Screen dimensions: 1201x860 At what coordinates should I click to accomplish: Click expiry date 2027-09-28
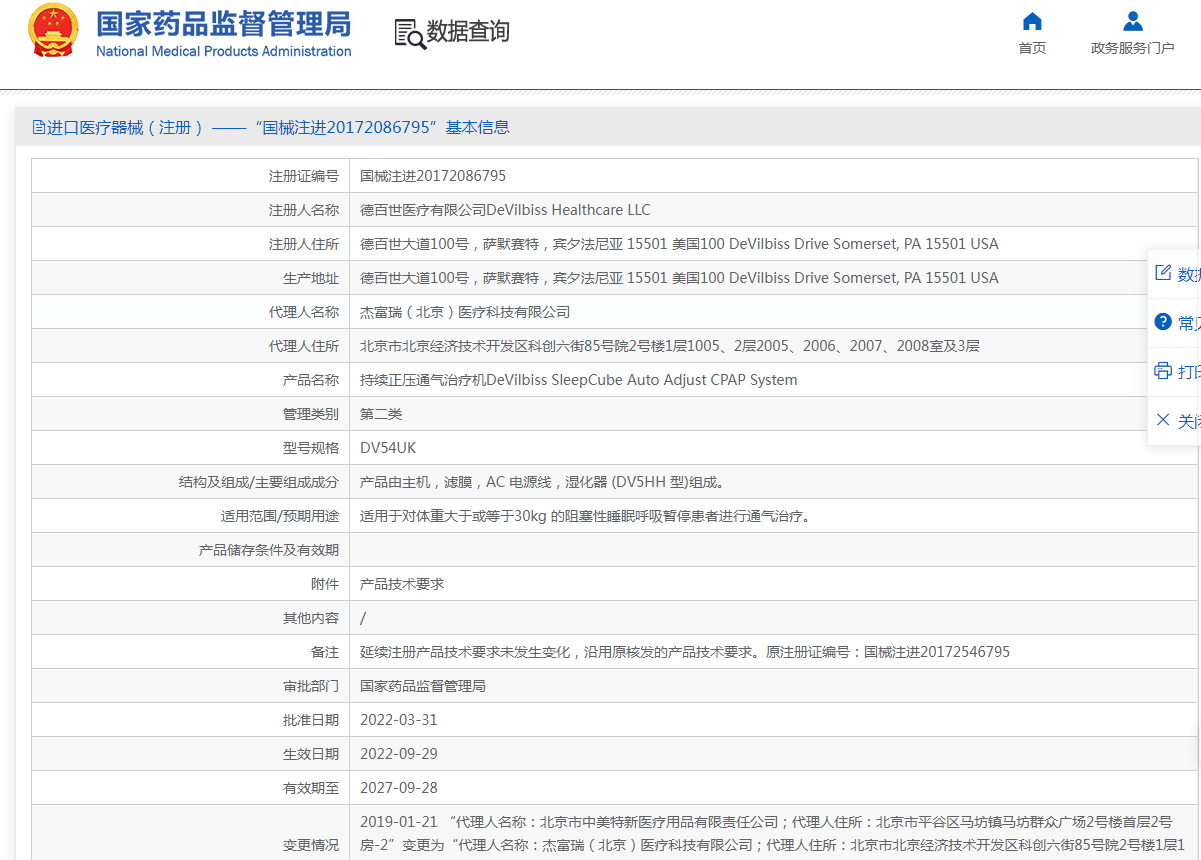tap(399, 788)
